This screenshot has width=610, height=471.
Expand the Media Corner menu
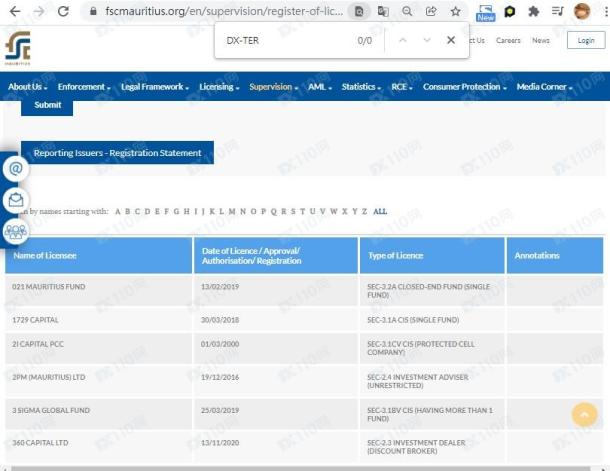click(544, 87)
